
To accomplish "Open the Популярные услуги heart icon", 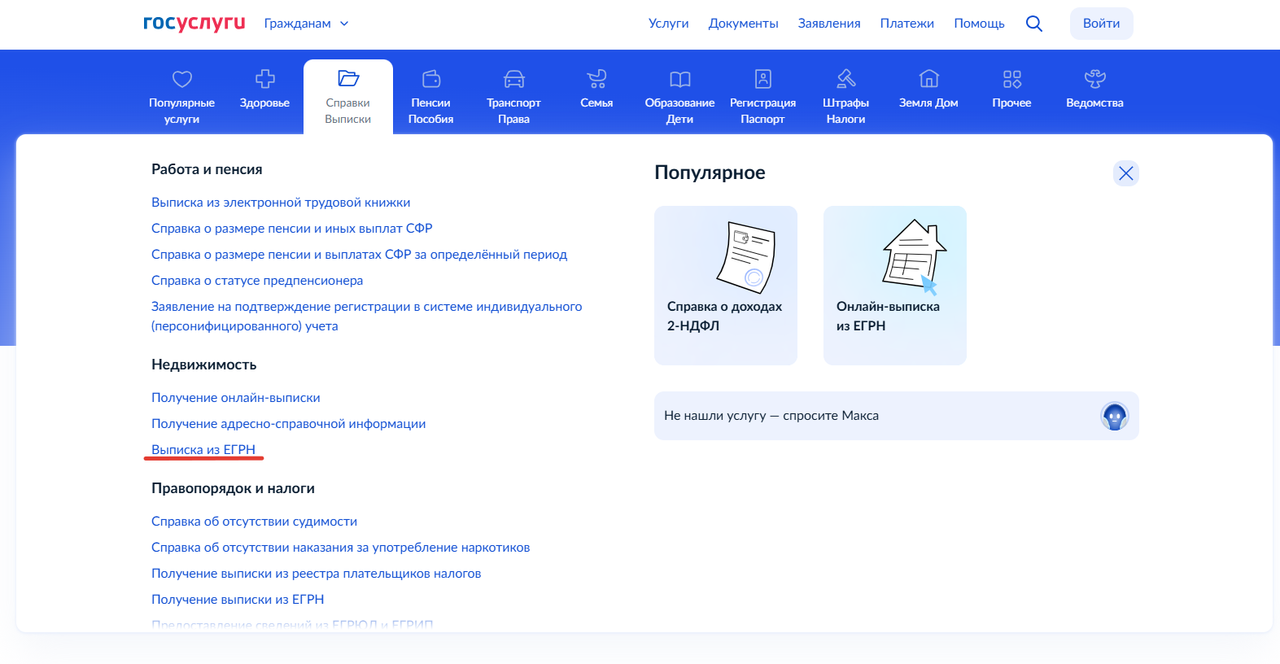I will point(181,79).
